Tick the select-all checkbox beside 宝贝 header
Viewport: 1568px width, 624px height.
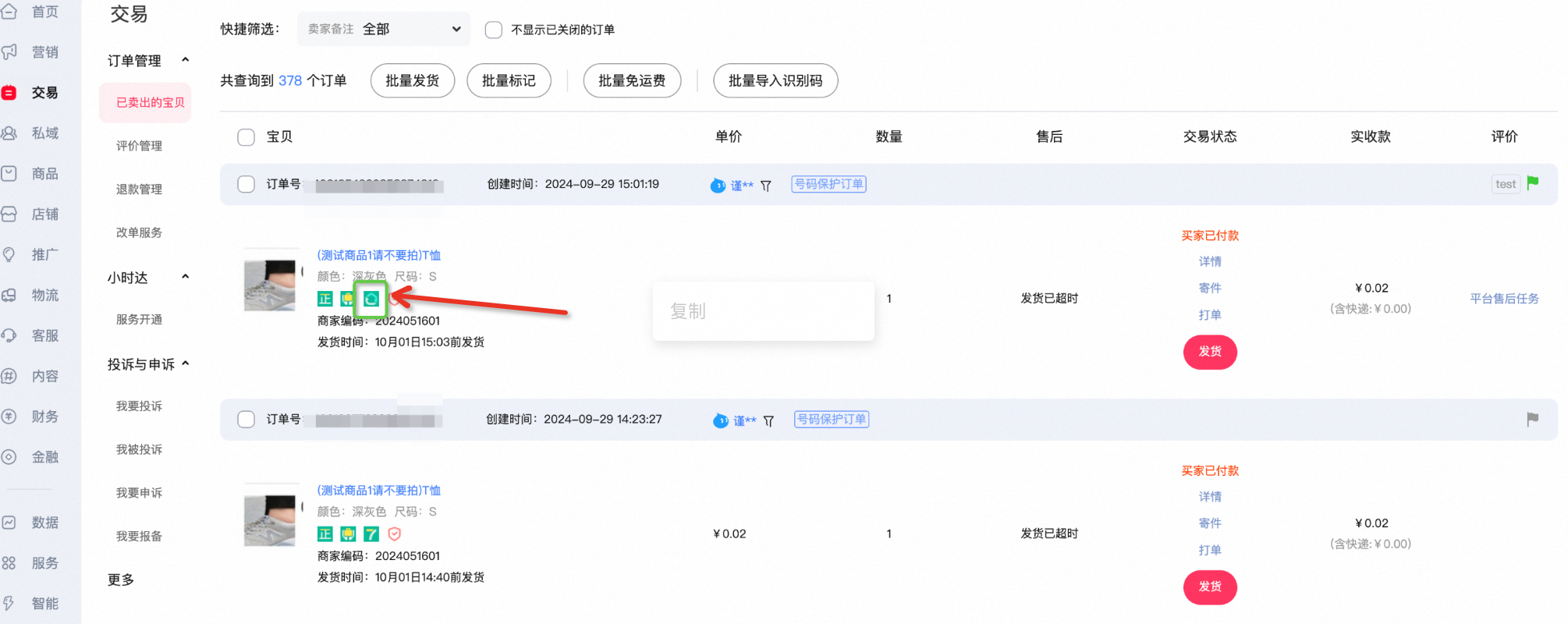pos(246,137)
